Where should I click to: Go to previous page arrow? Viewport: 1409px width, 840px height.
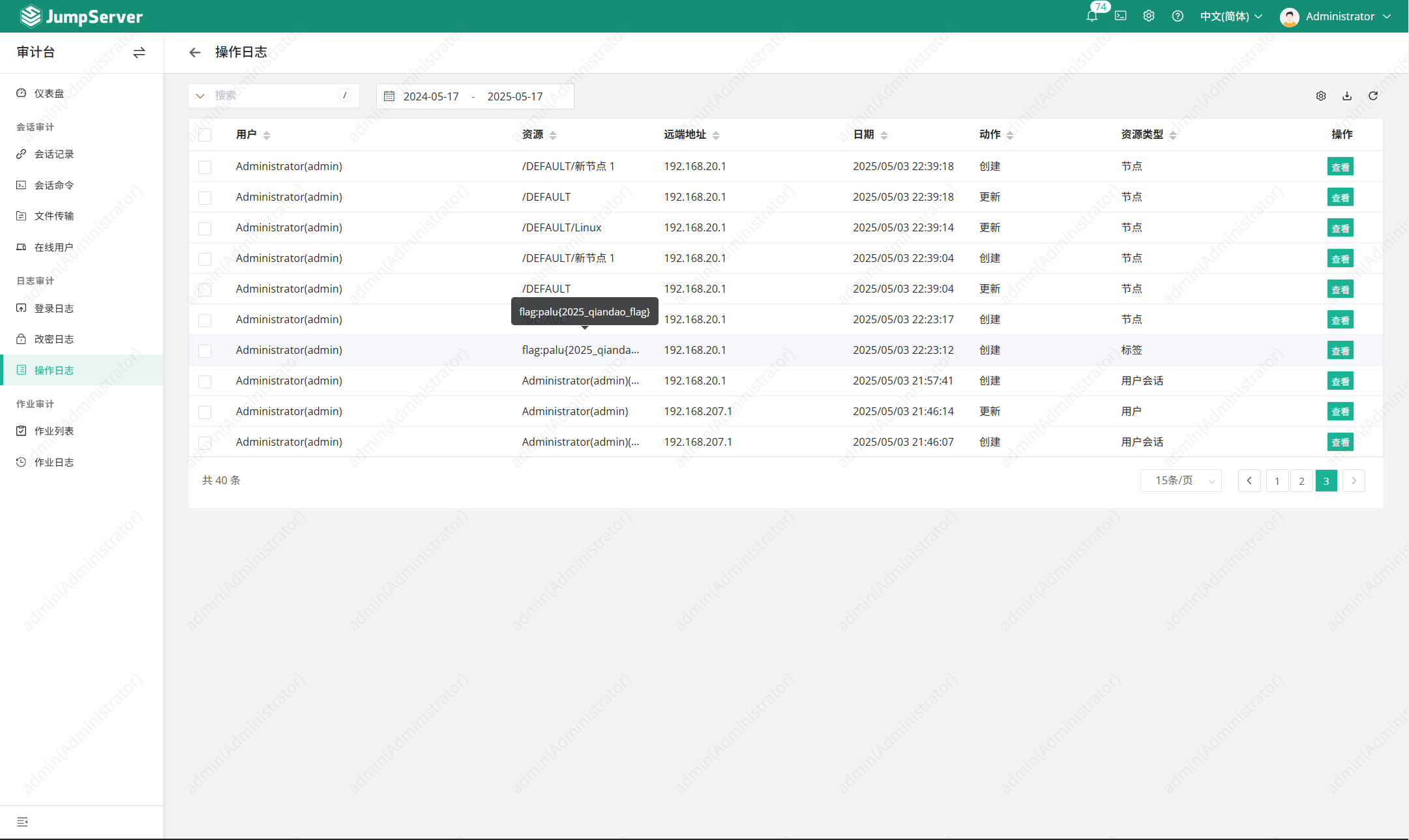[1249, 481]
